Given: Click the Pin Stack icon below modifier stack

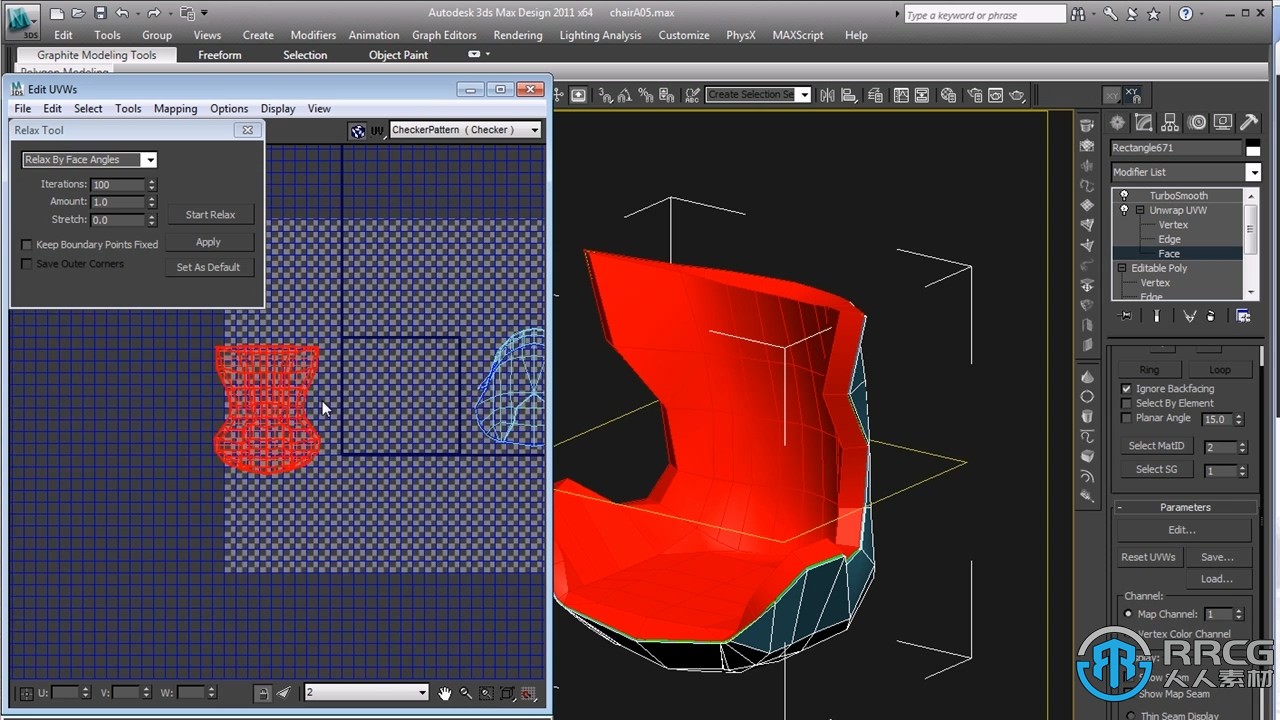Looking at the screenshot, I should pyautogui.click(x=1126, y=316).
